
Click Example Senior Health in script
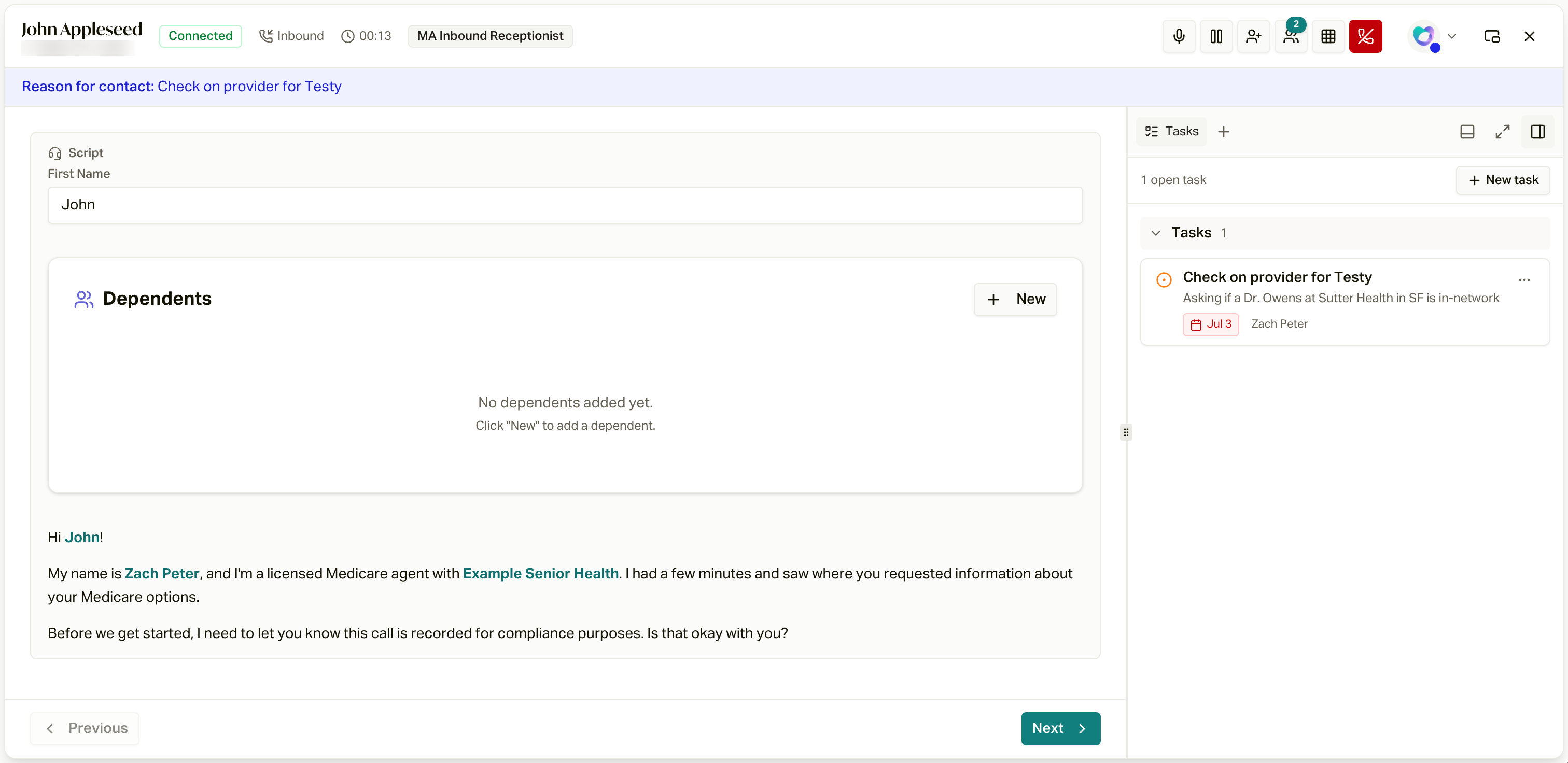540,574
